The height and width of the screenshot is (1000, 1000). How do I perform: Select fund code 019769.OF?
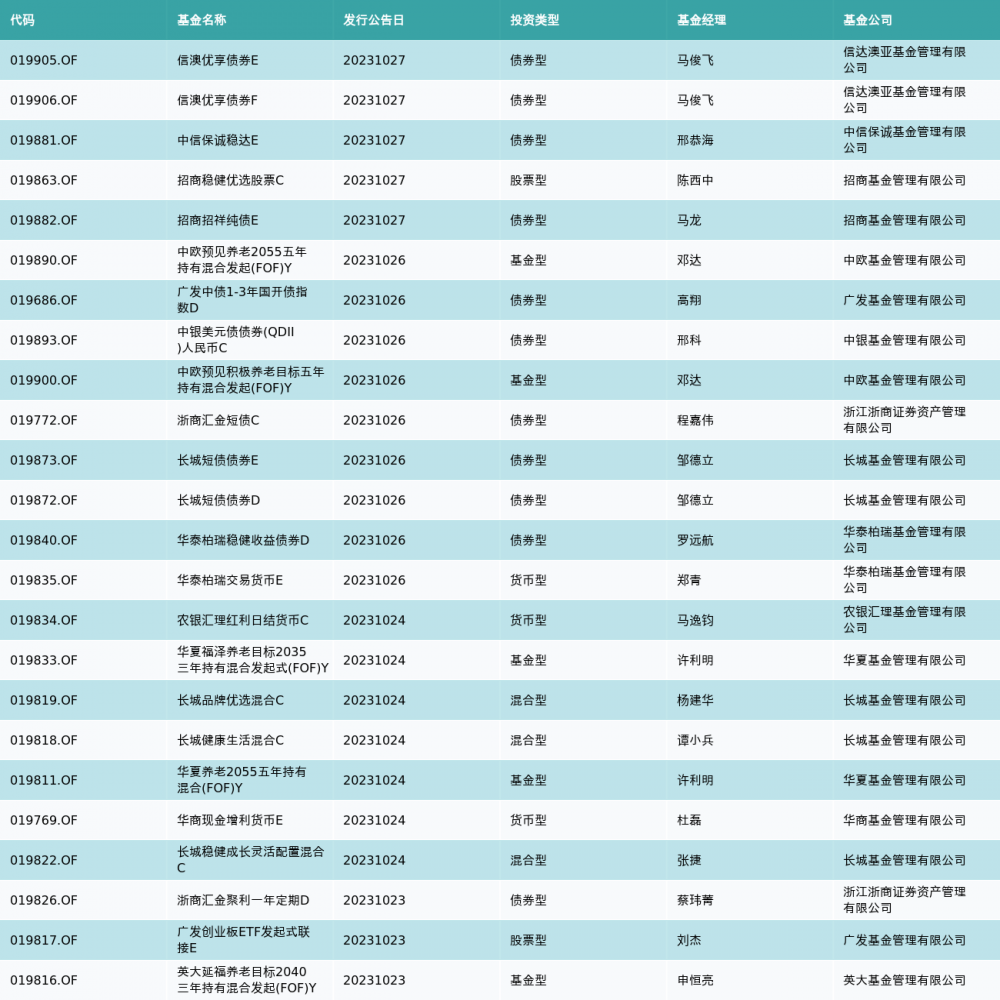coord(43,820)
